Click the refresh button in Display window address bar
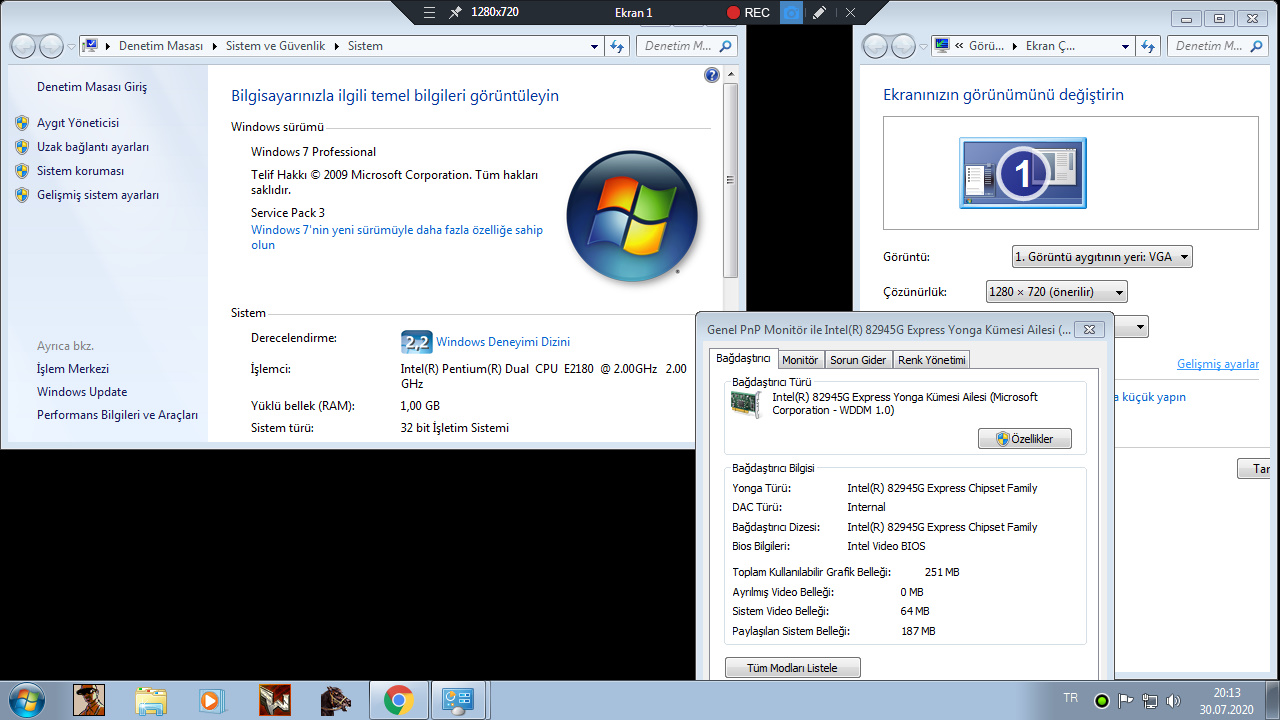The height and width of the screenshot is (720, 1280). point(1148,46)
